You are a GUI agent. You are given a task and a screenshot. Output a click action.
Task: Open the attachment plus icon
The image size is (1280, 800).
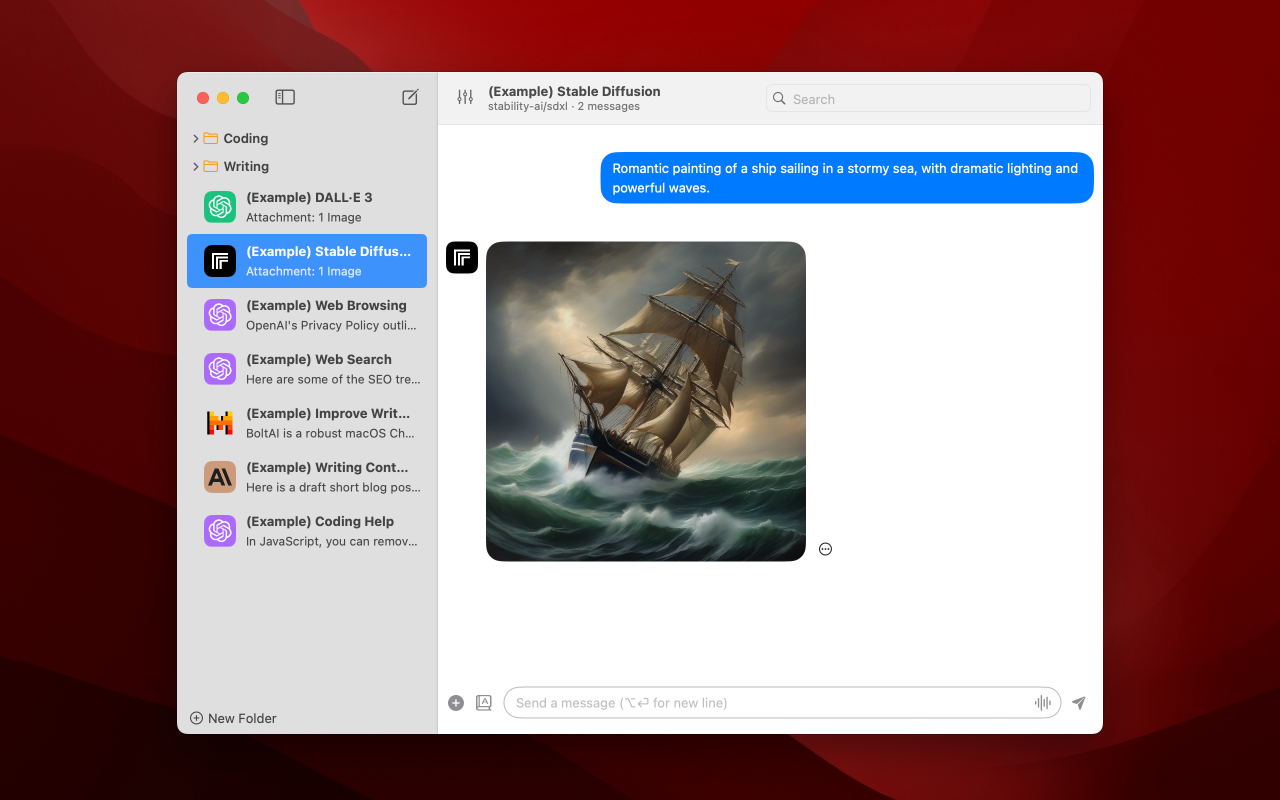[x=456, y=703]
